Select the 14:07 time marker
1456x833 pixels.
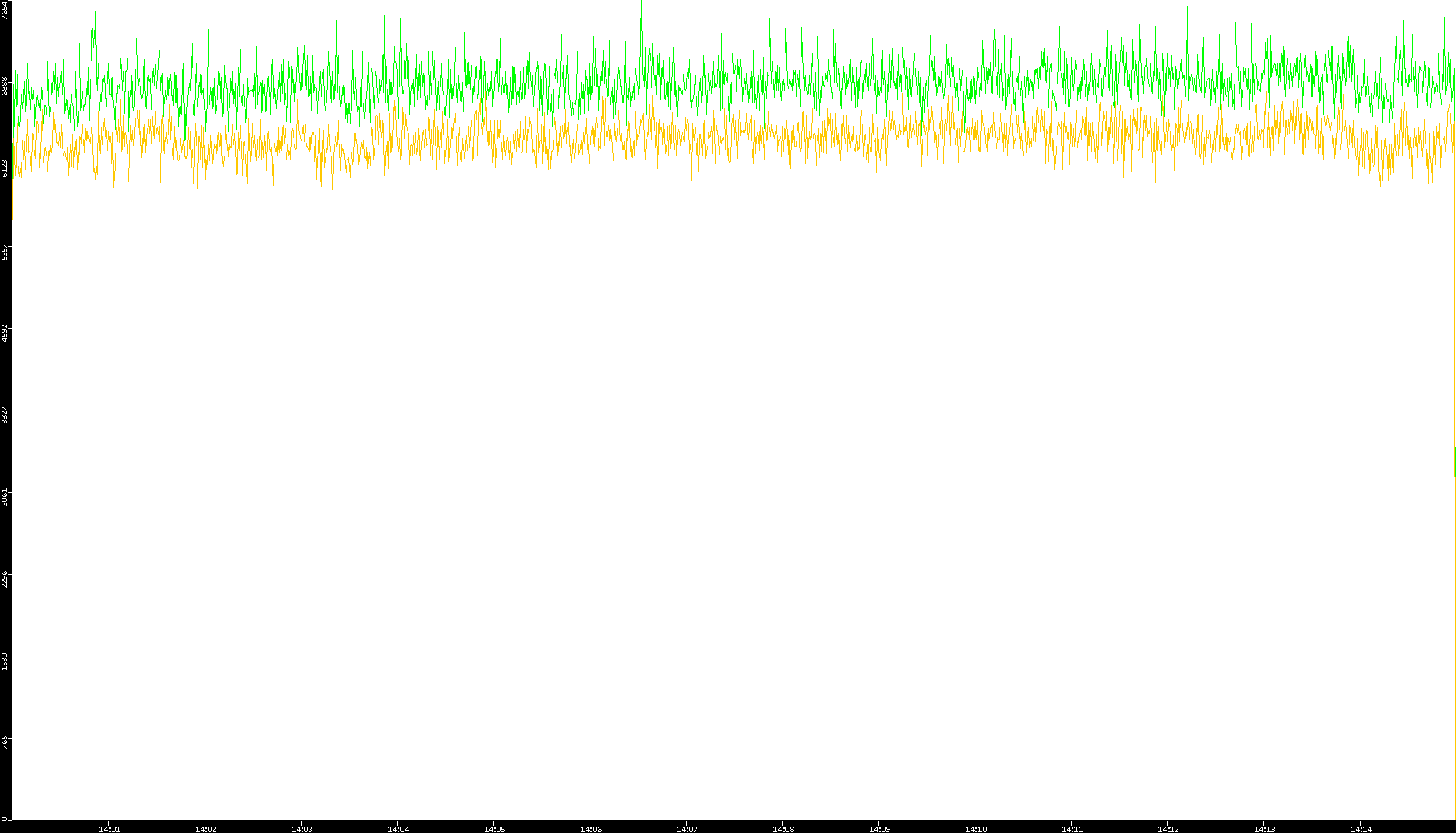coord(687,829)
